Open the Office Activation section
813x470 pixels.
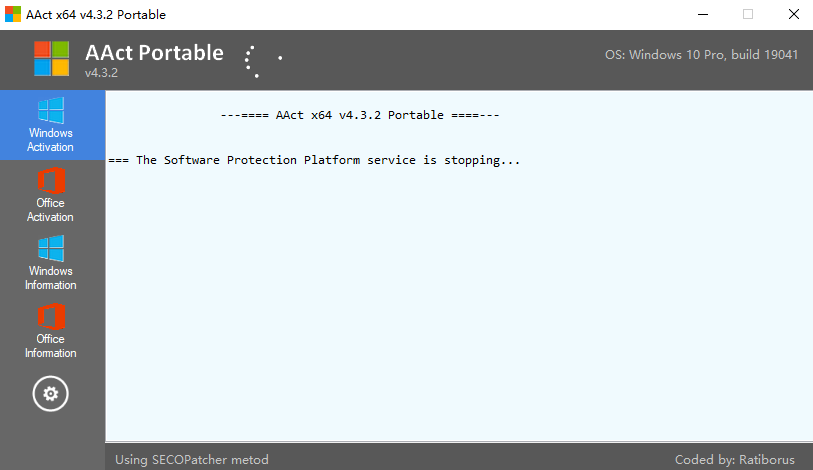click(x=51, y=195)
